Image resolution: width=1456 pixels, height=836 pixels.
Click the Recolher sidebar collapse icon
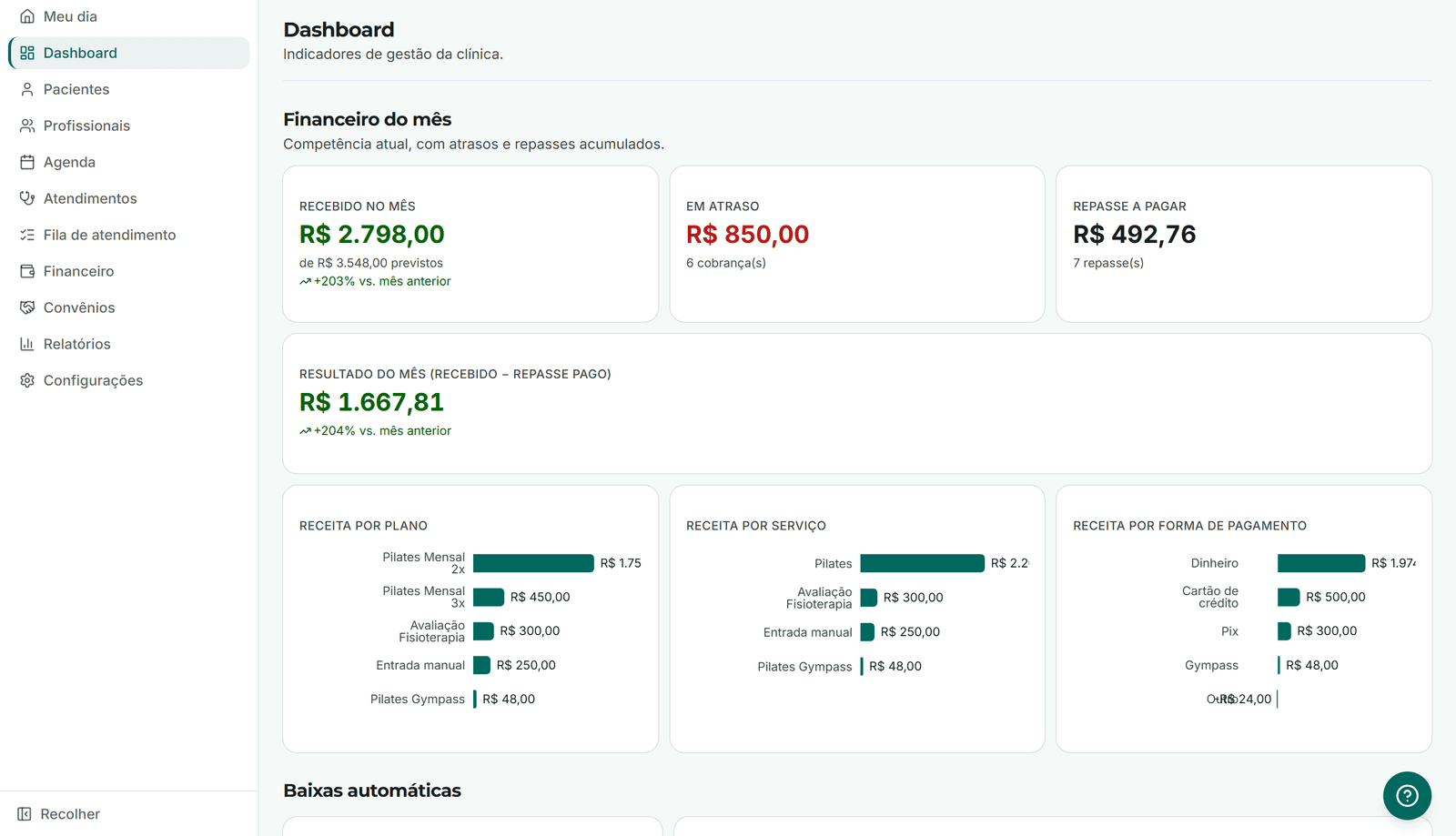tap(25, 814)
